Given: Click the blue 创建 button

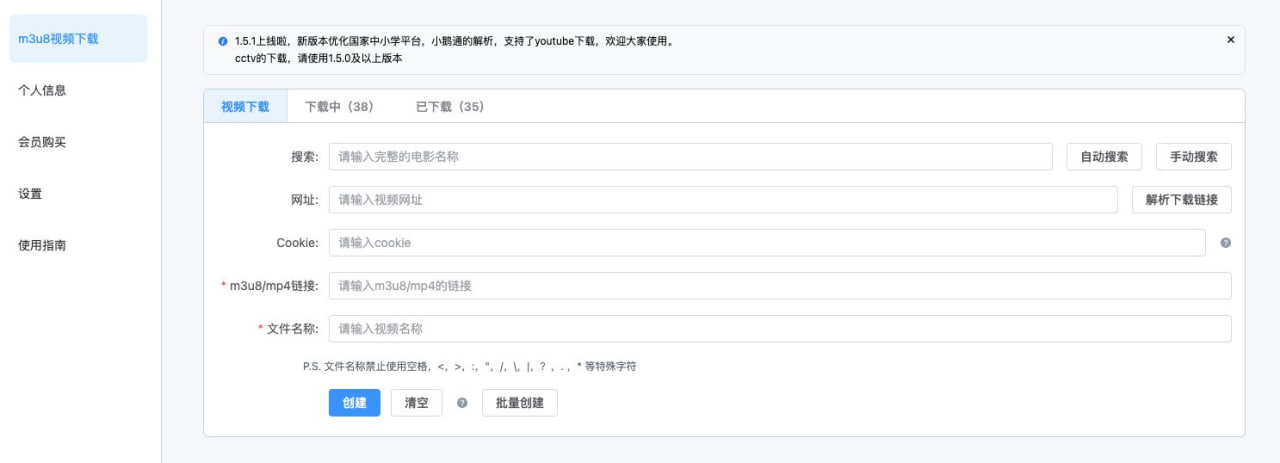Looking at the screenshot, I should coord(354,403).
